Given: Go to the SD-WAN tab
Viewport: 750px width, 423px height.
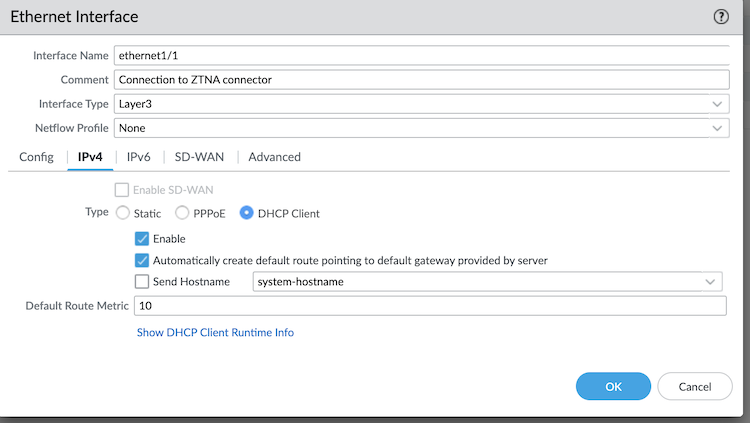Looking at the screenshot, I should [199, 157].
